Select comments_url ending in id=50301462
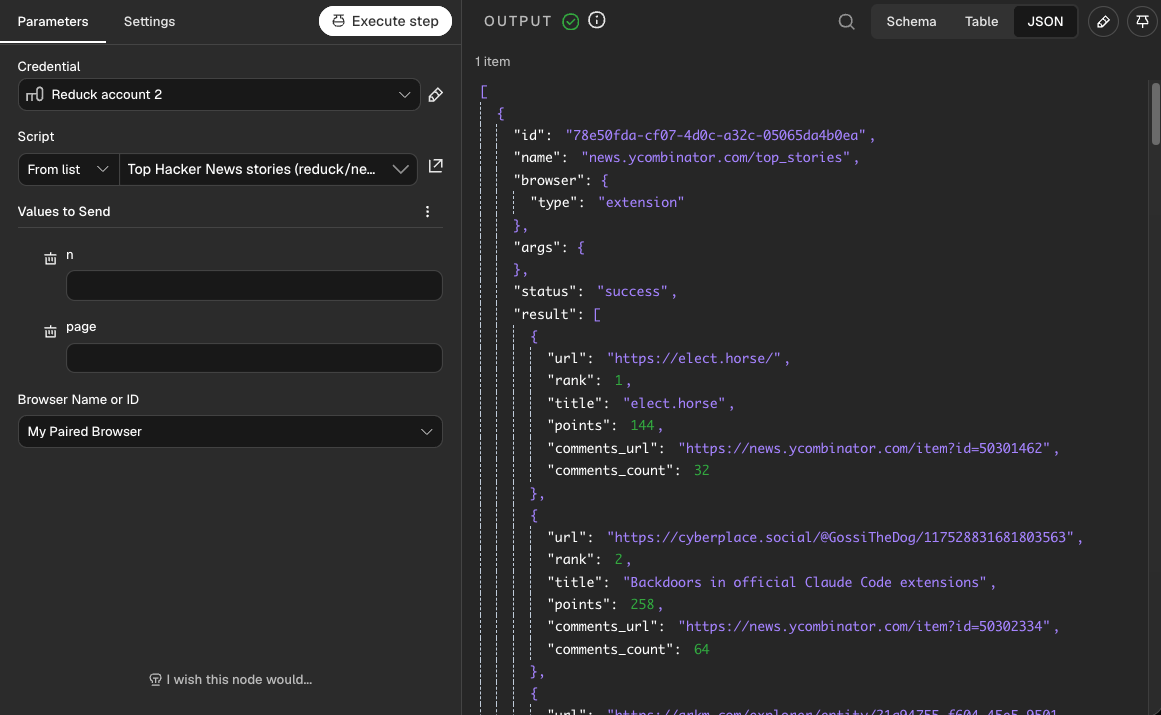This screenshot has width=1161, height=715. coord(864,448)
